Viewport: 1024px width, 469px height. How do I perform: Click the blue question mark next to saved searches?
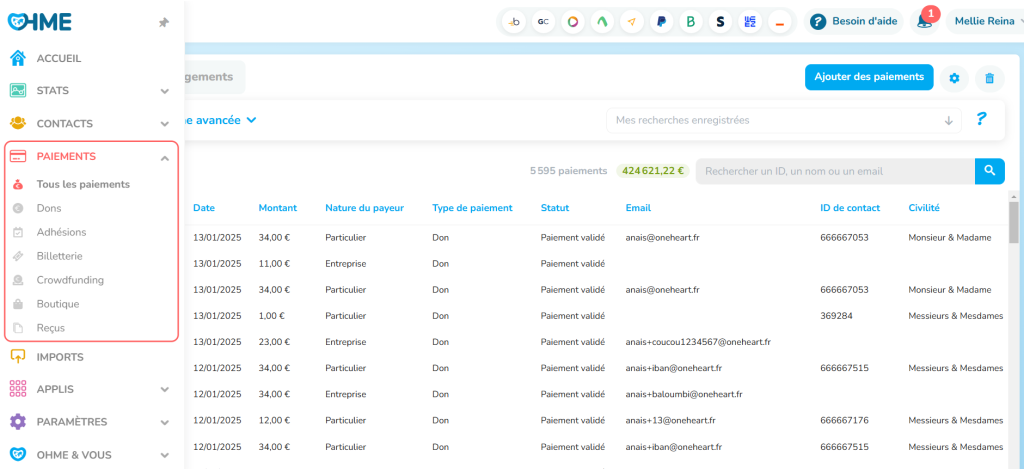point(982,119)
